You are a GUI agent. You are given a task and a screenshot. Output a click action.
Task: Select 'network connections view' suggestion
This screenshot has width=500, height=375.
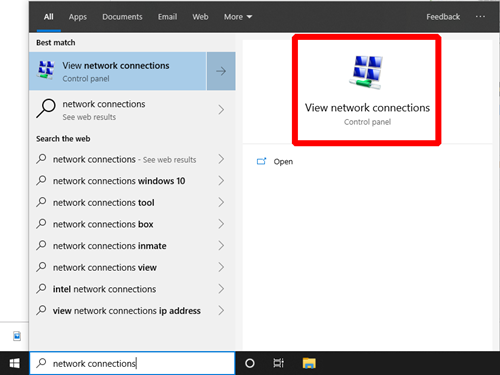click(x=132, y=267)
